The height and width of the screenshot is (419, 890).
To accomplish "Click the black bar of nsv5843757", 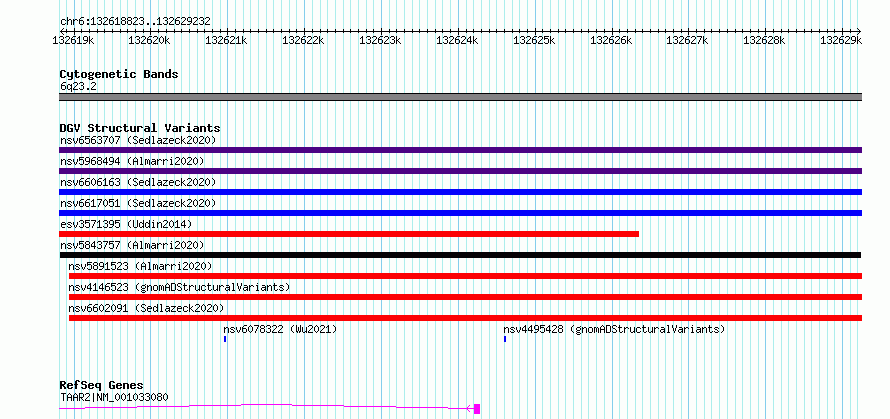I will 460,255.
